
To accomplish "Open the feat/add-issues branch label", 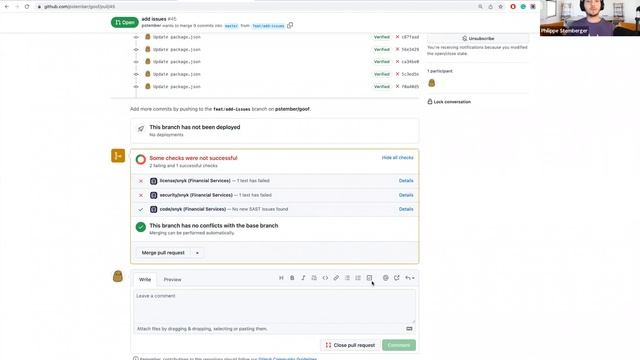I will pos(268,26).
